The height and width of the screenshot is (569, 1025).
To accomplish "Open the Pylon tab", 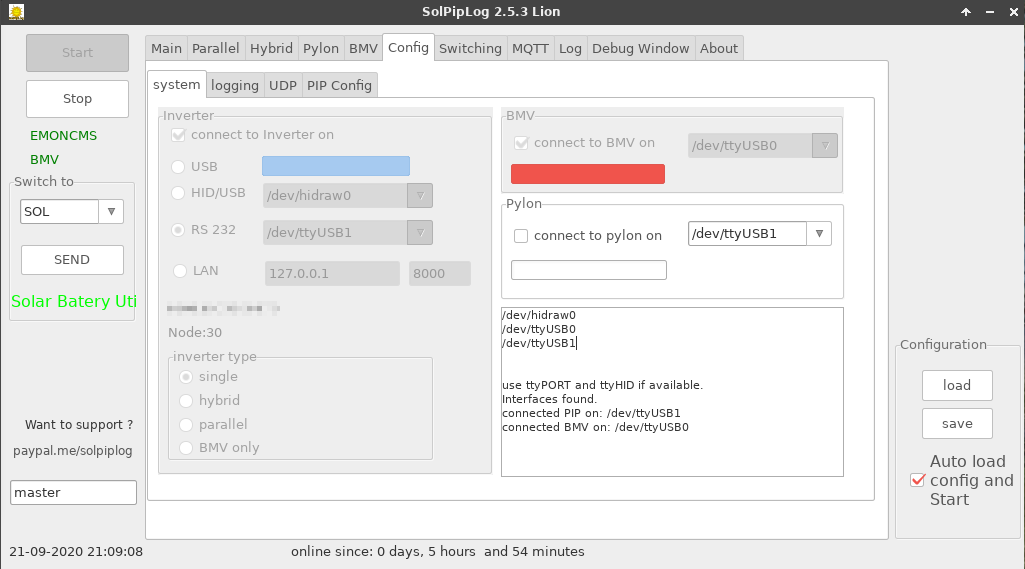I will click(x=321, y=48).
